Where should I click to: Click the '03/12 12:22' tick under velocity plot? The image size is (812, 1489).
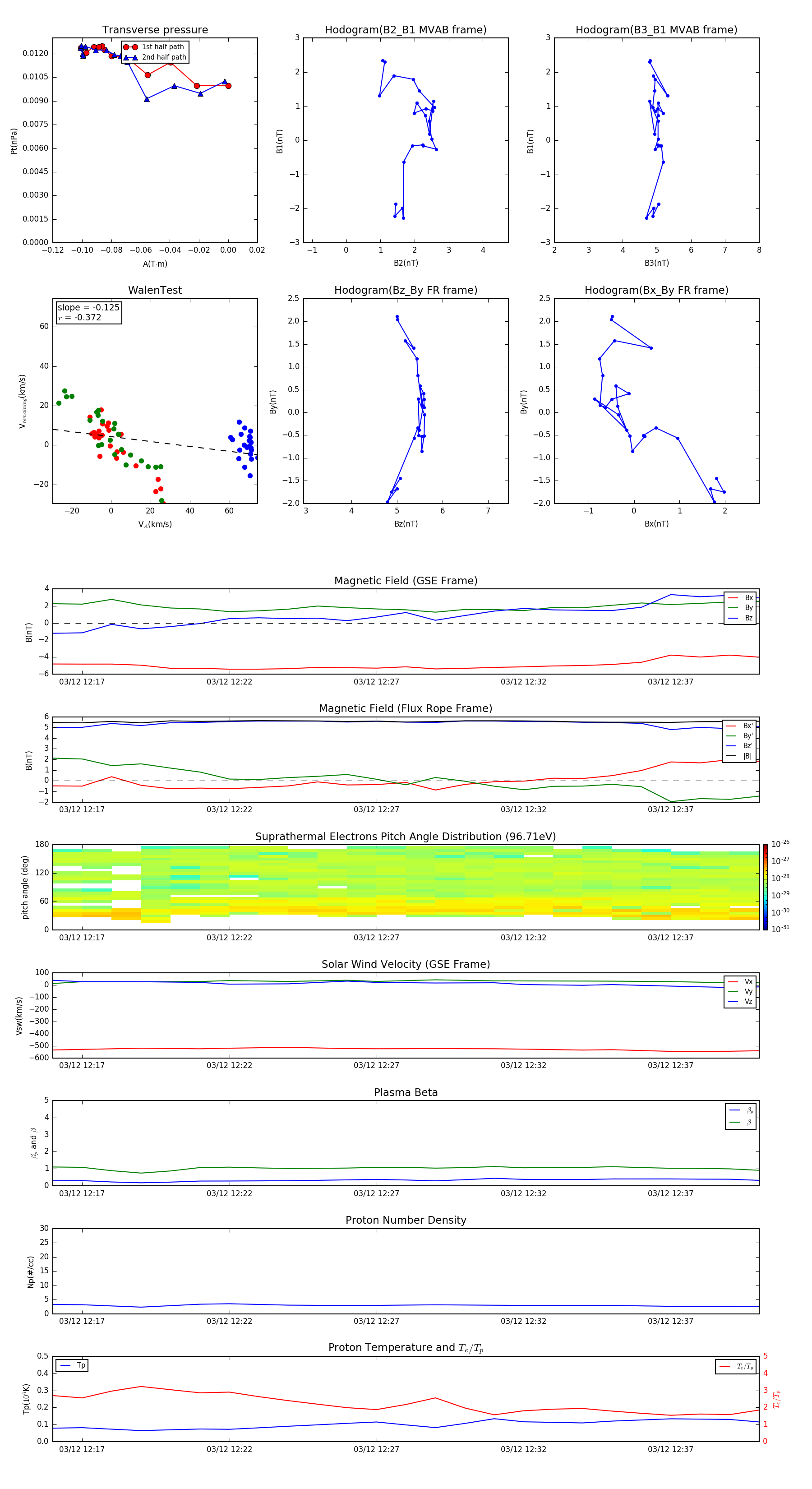pyautogui.click(x=230, y=1065)
